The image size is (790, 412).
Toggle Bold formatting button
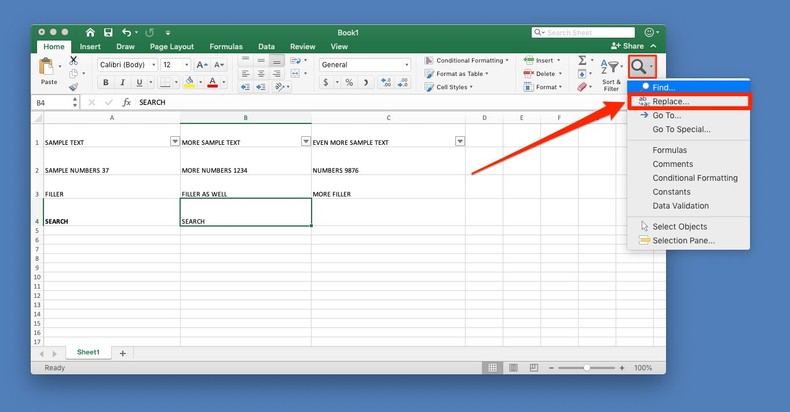click(105, 83)
